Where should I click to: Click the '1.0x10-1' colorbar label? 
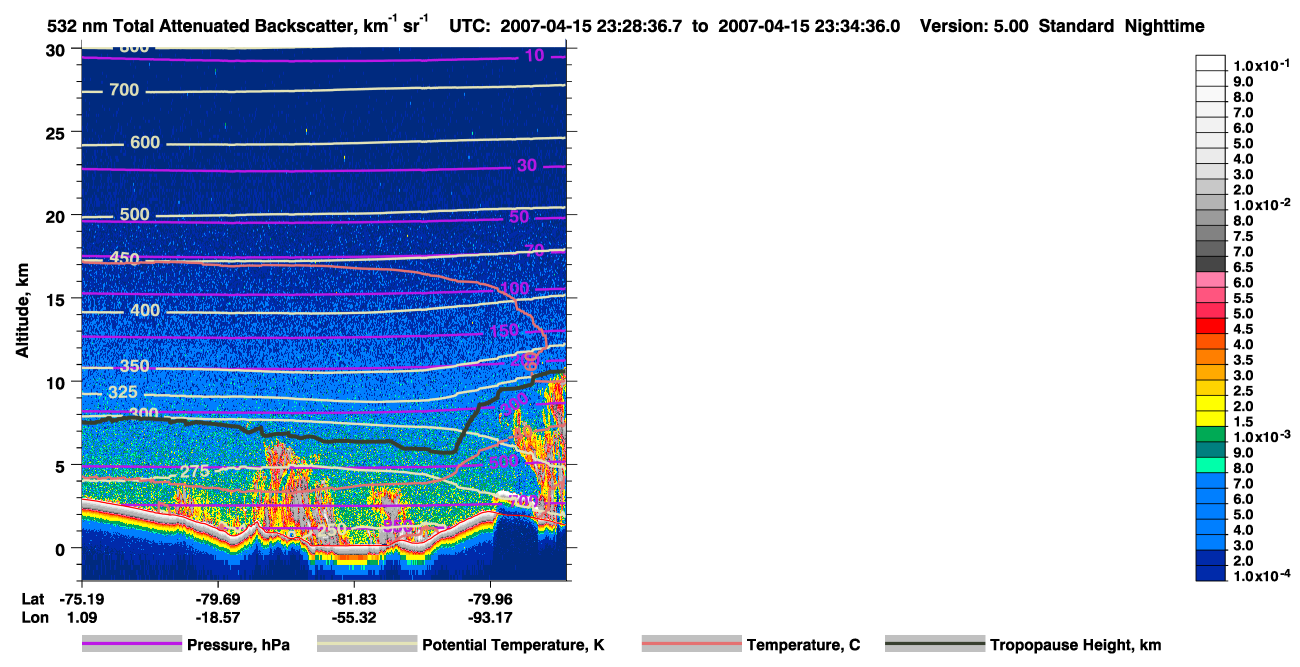(1260, 64)
